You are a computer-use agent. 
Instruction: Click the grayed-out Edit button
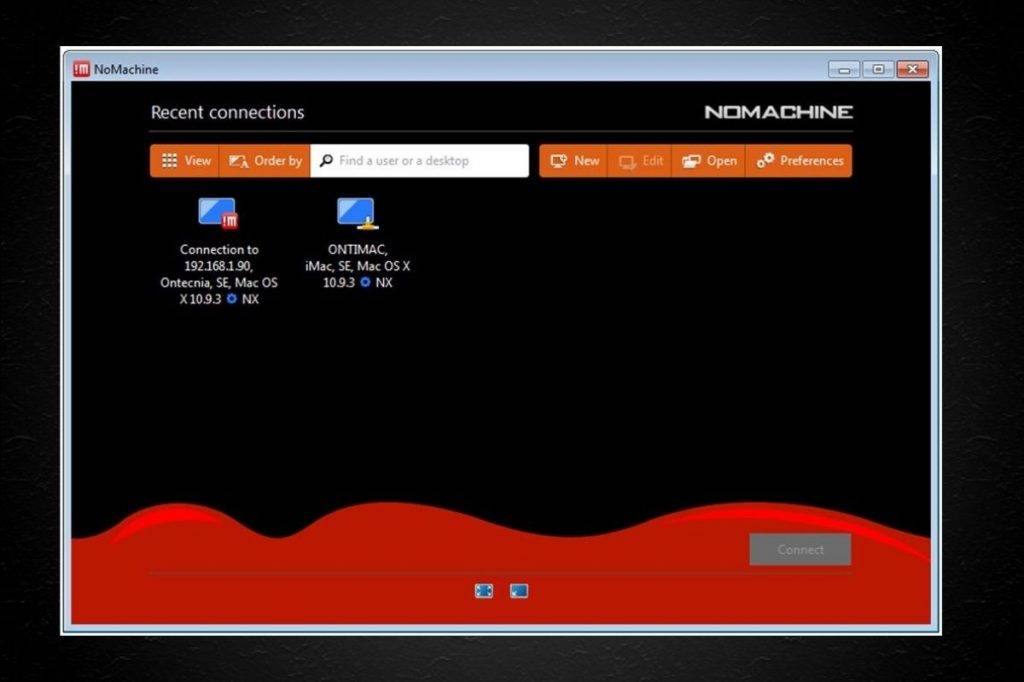point(640,161)
